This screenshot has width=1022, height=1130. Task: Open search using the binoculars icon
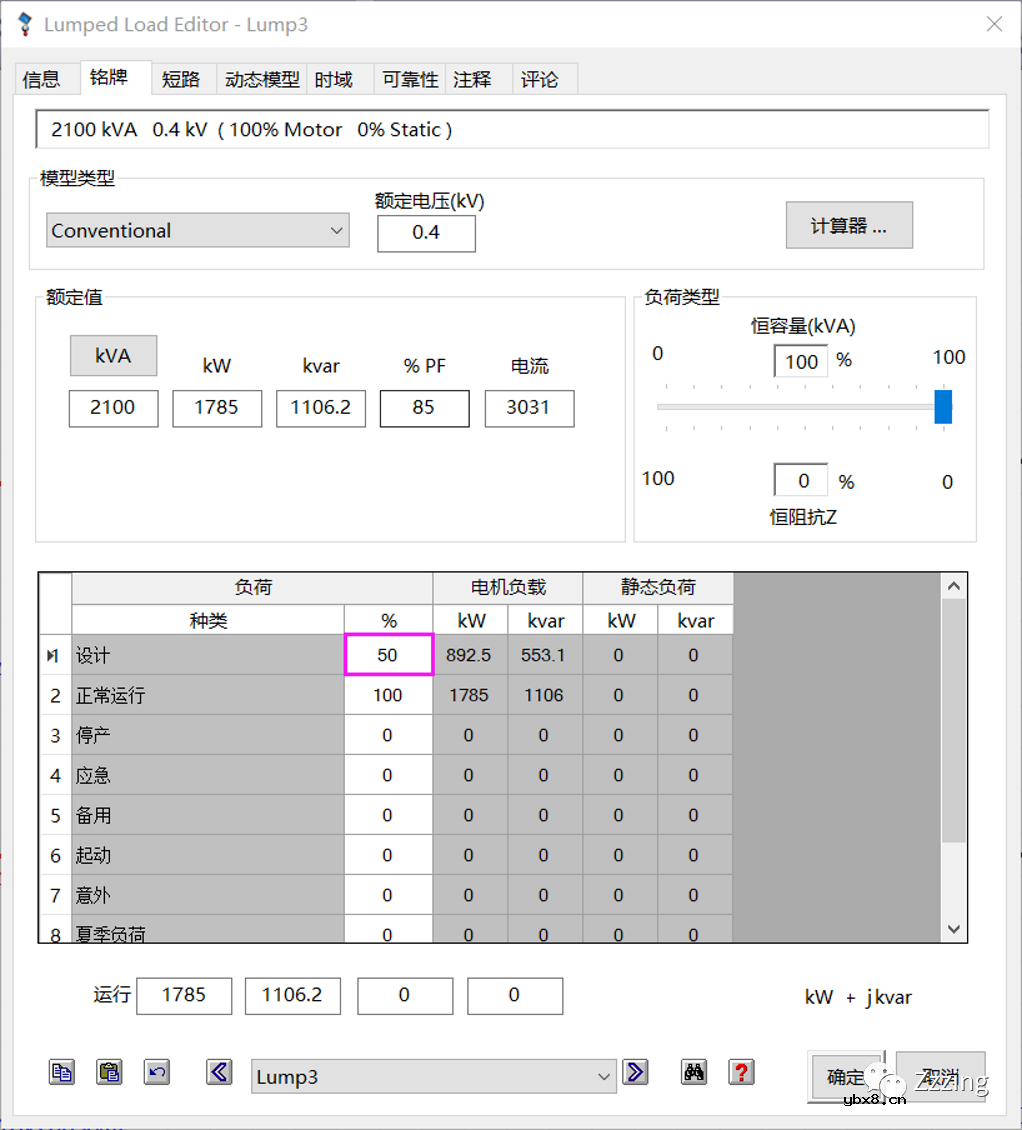pyautogui.click(x=694, y=1072)
